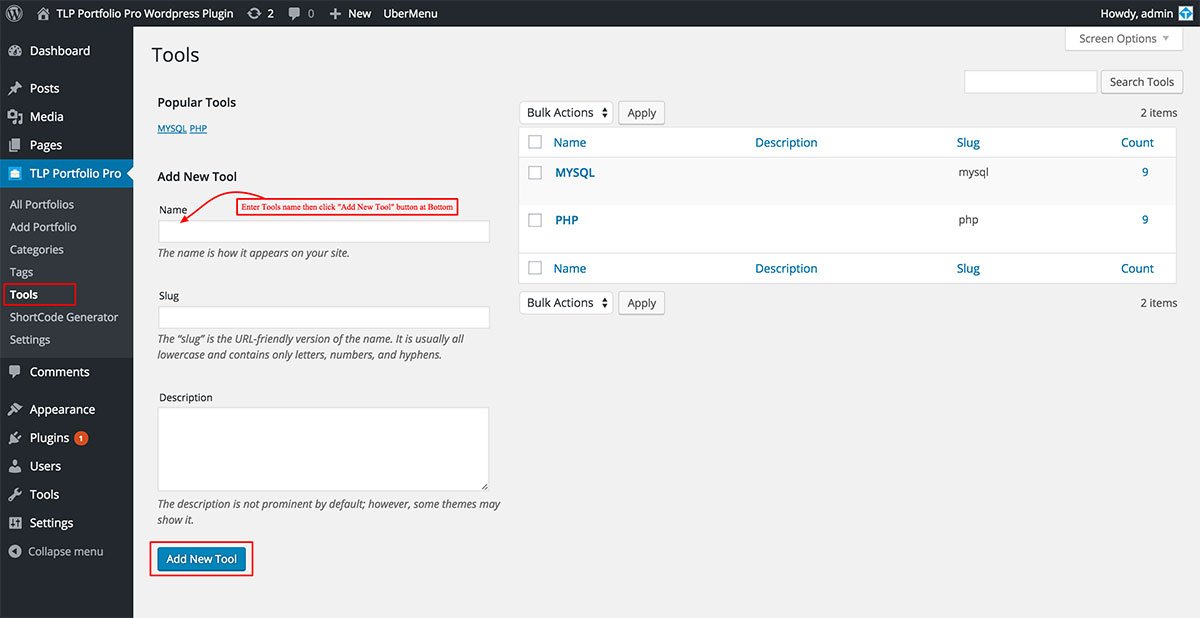Click the Dashboard gauge icon
Viewport: 1200px width, 618px height.
tap(15, 51)
